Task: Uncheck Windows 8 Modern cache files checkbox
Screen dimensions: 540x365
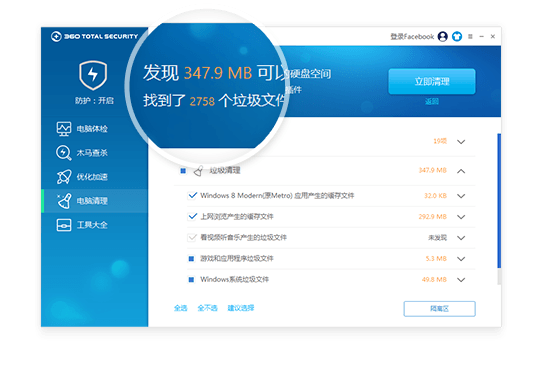Action: (192, 196)
